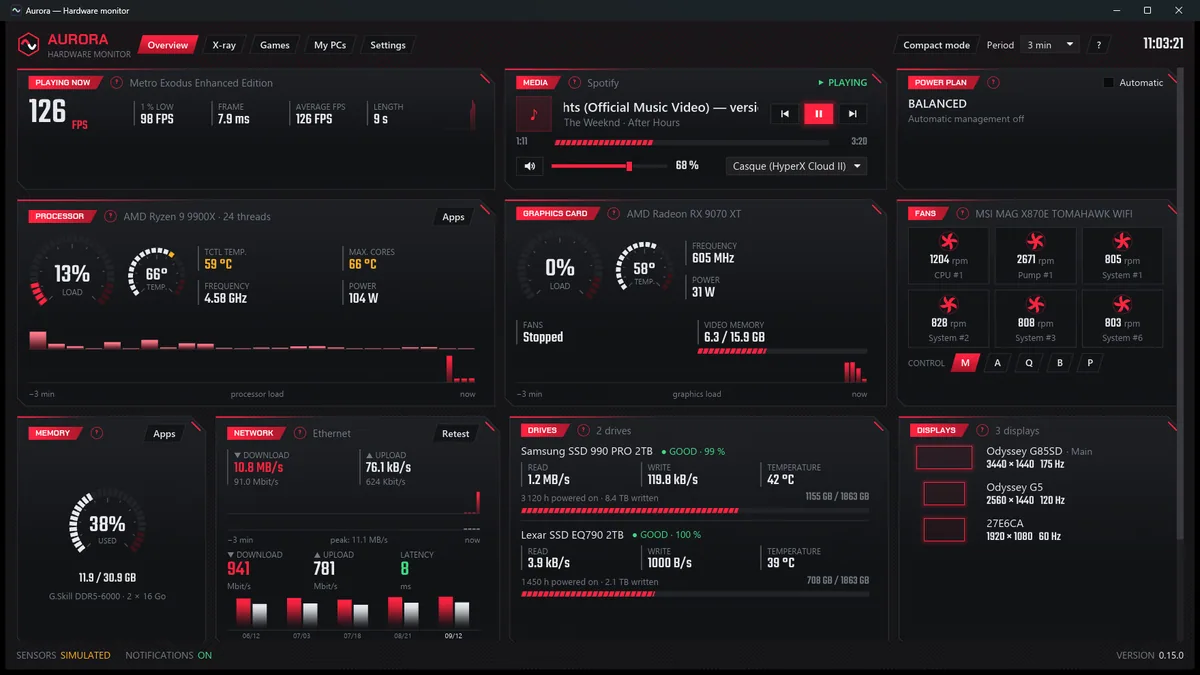1200x675 pixels.
Task: Click the info icon beside AMD Radeon RX 9070 XT
Action: click(x=613, y=214)
